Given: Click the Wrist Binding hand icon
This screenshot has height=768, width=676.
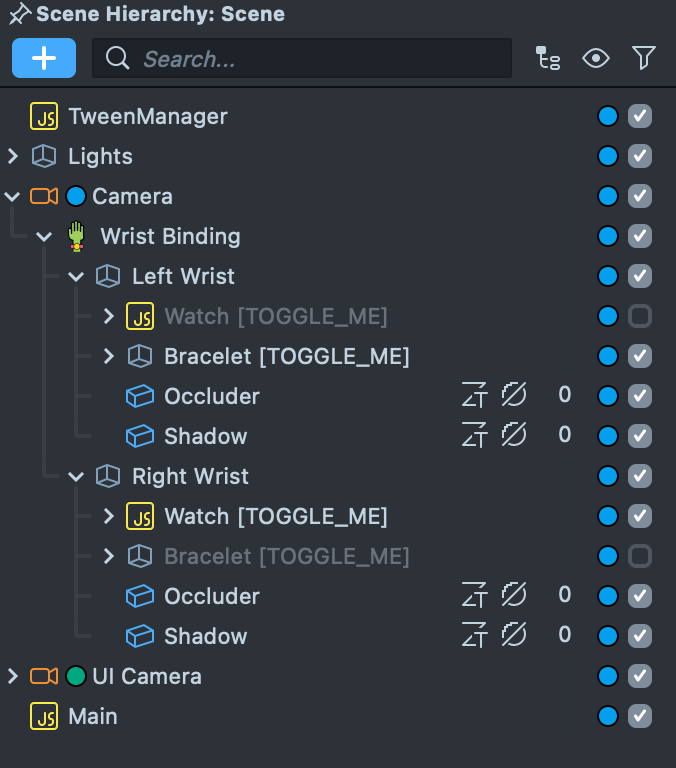Looking at the screenshot, I should pos(76,236).
